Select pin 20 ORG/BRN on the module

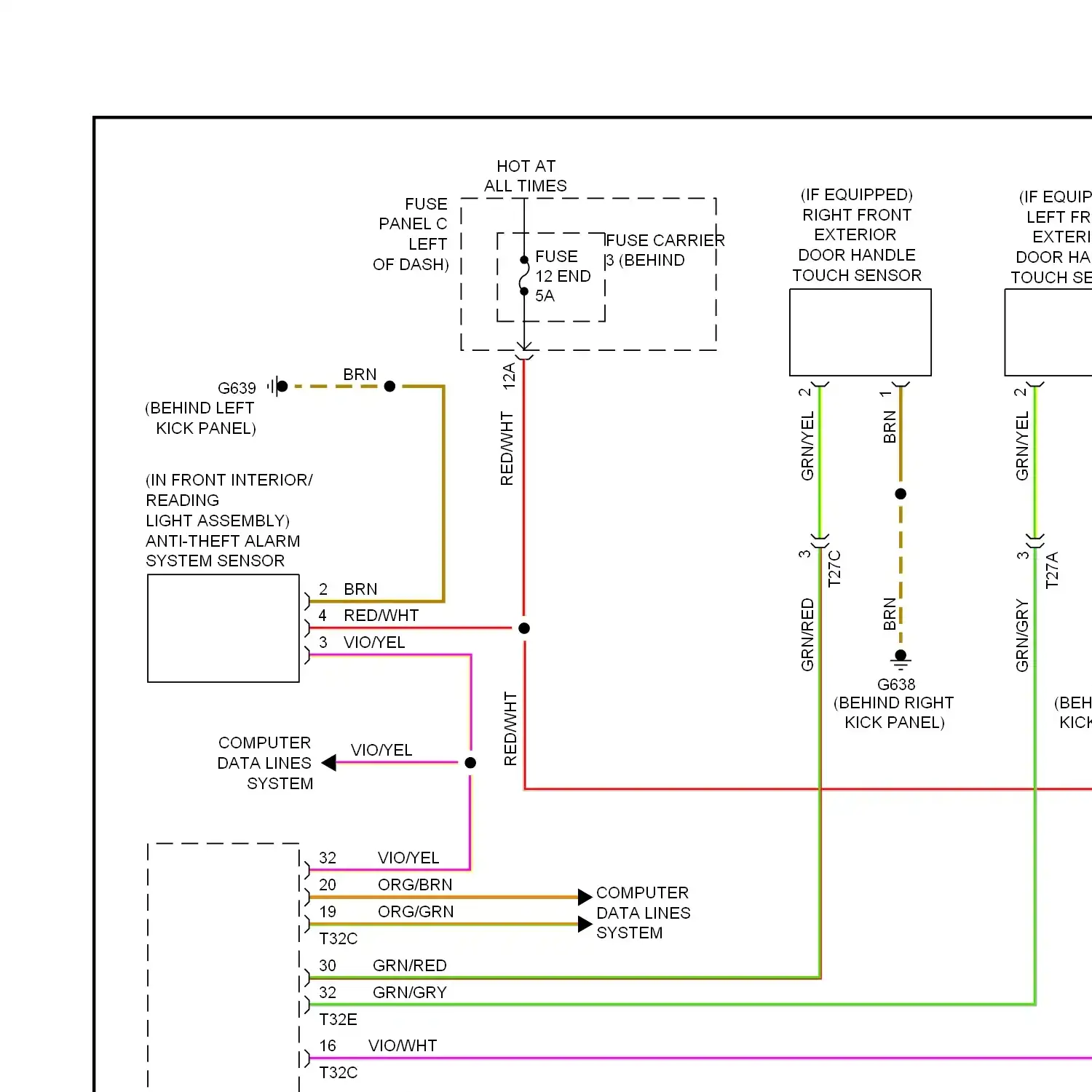coord(385,885)
